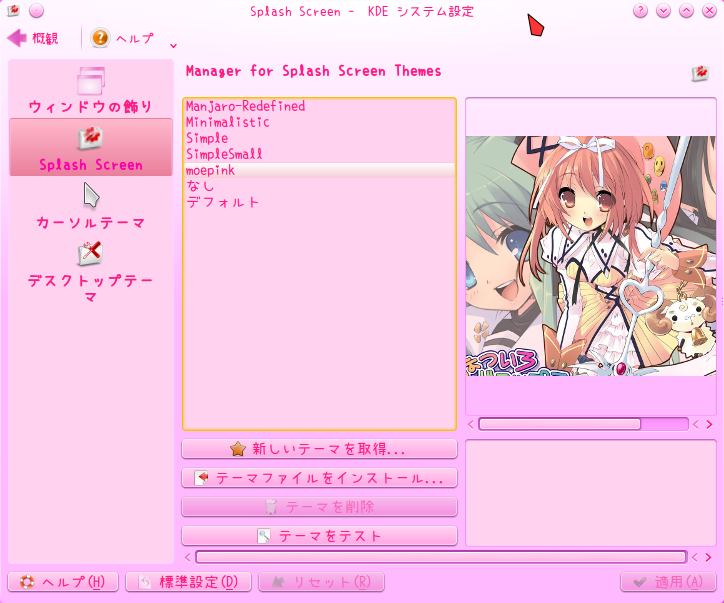Select the Splash Screen sidebar item
This screenshot has height=603, width=724.
pos(90,147)
